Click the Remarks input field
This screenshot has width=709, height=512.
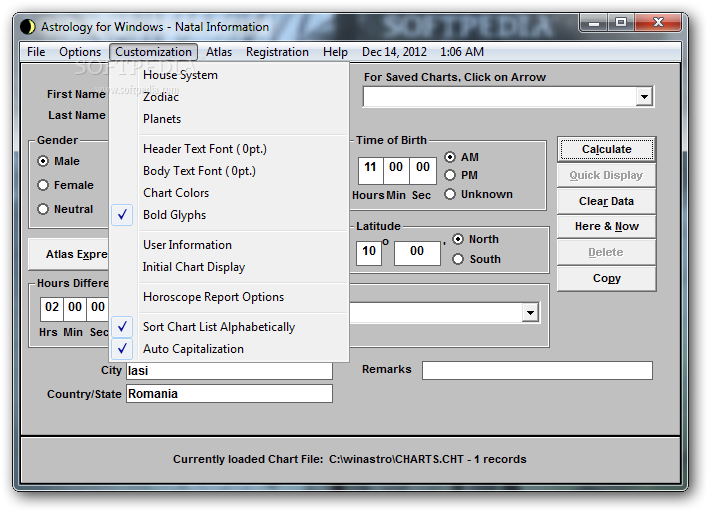pos(537,370)
